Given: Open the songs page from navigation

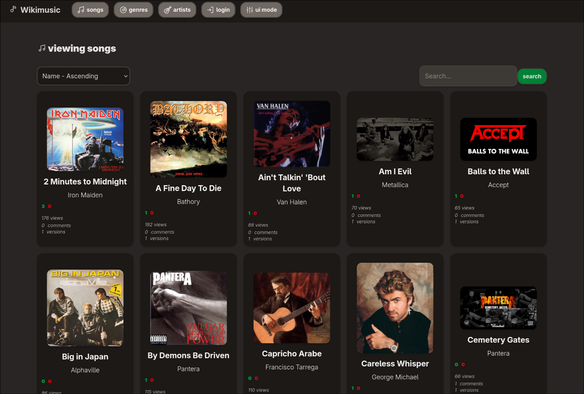Looking at the screenshot, I should tap(90, 10).
